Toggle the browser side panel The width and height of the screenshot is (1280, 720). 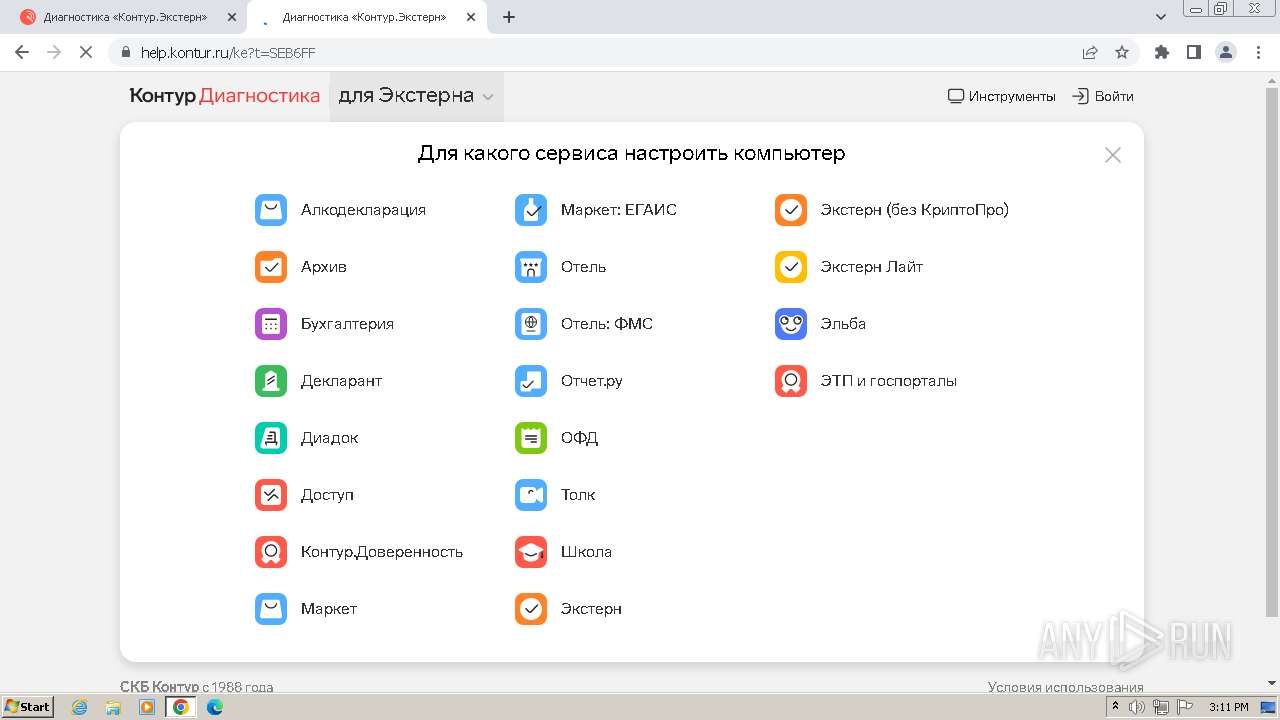pyautogui.click(x=1193, y=52)
